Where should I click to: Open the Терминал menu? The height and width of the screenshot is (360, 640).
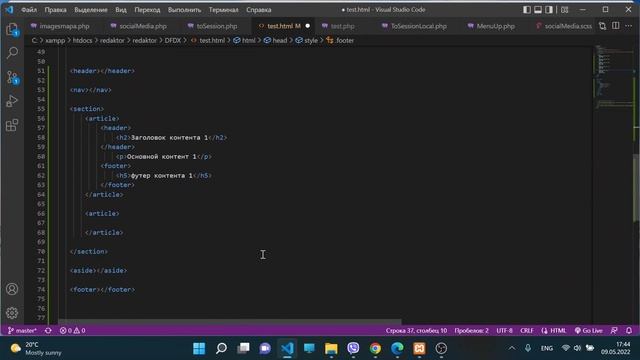pyautogui.click(x=223, y=9)
